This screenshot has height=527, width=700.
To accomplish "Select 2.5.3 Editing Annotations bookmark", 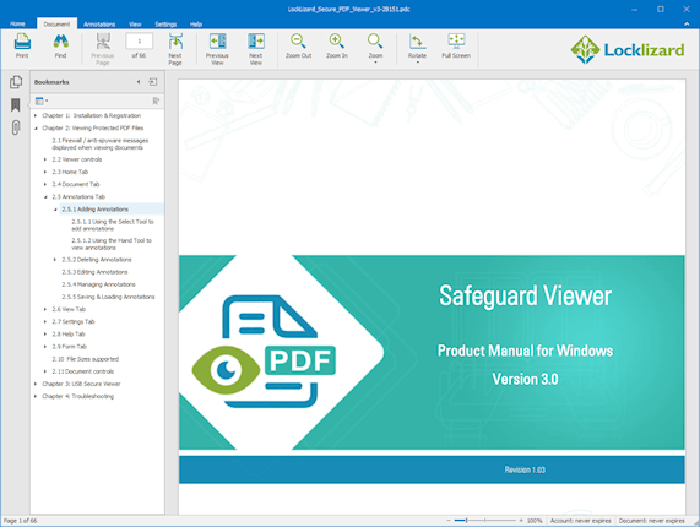I will [95, 272].
